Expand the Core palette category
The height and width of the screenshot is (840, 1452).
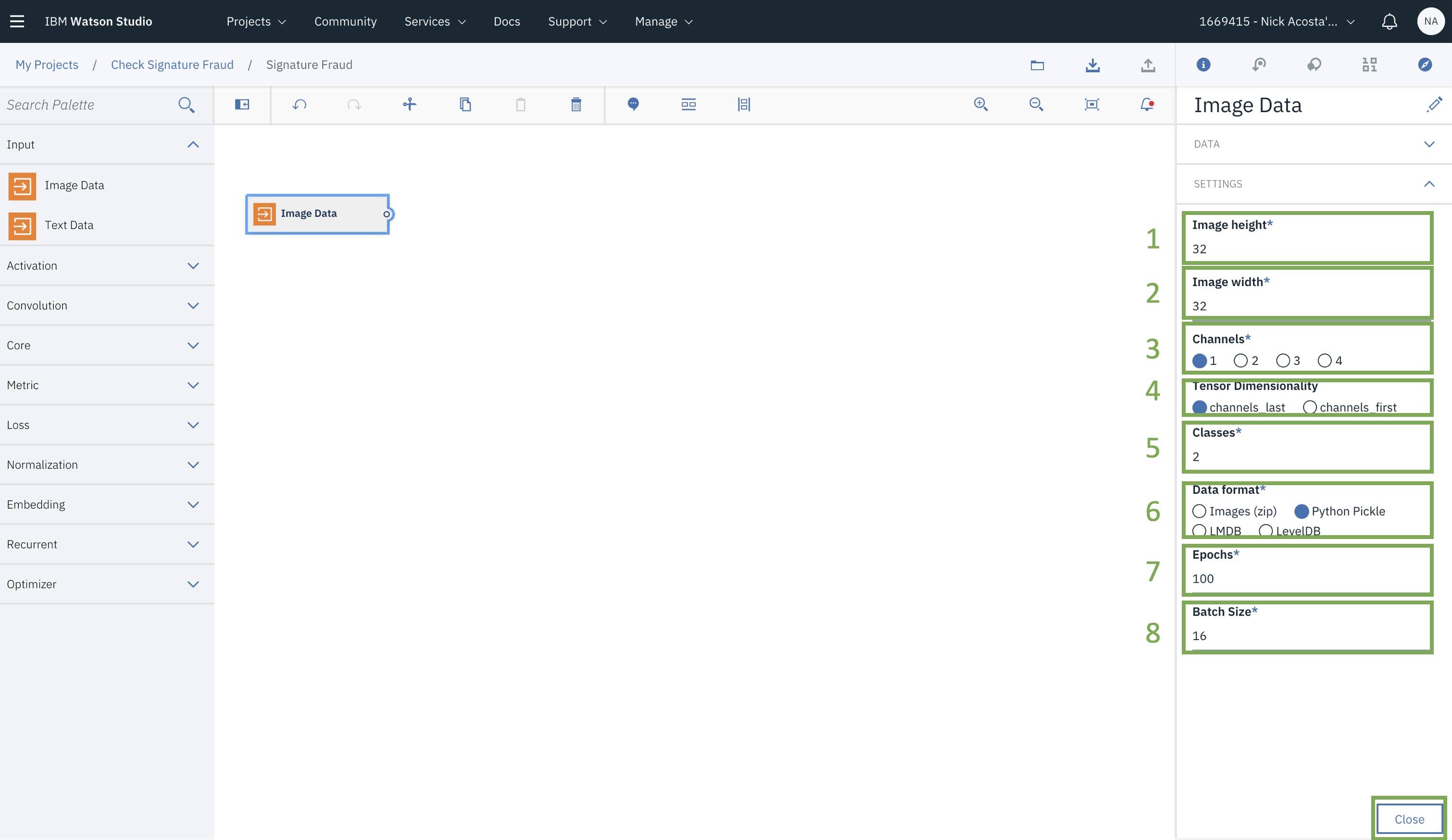(x=107, y=345)
